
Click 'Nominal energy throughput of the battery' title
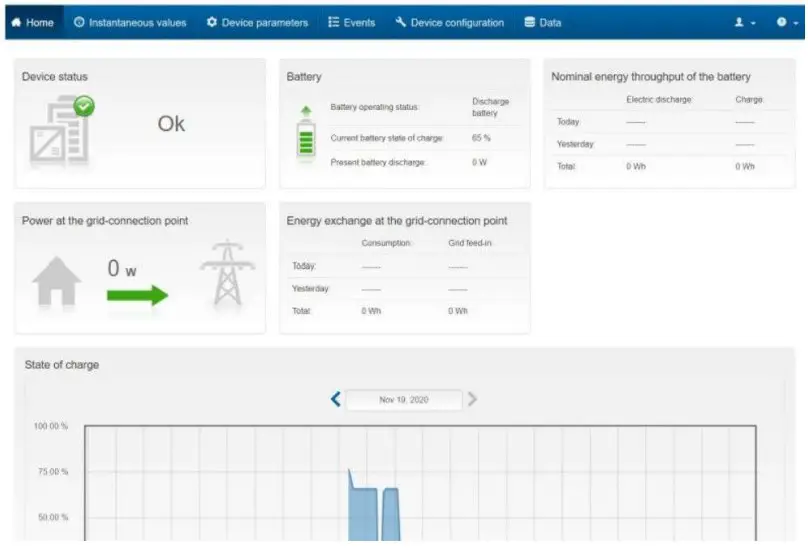651,77
